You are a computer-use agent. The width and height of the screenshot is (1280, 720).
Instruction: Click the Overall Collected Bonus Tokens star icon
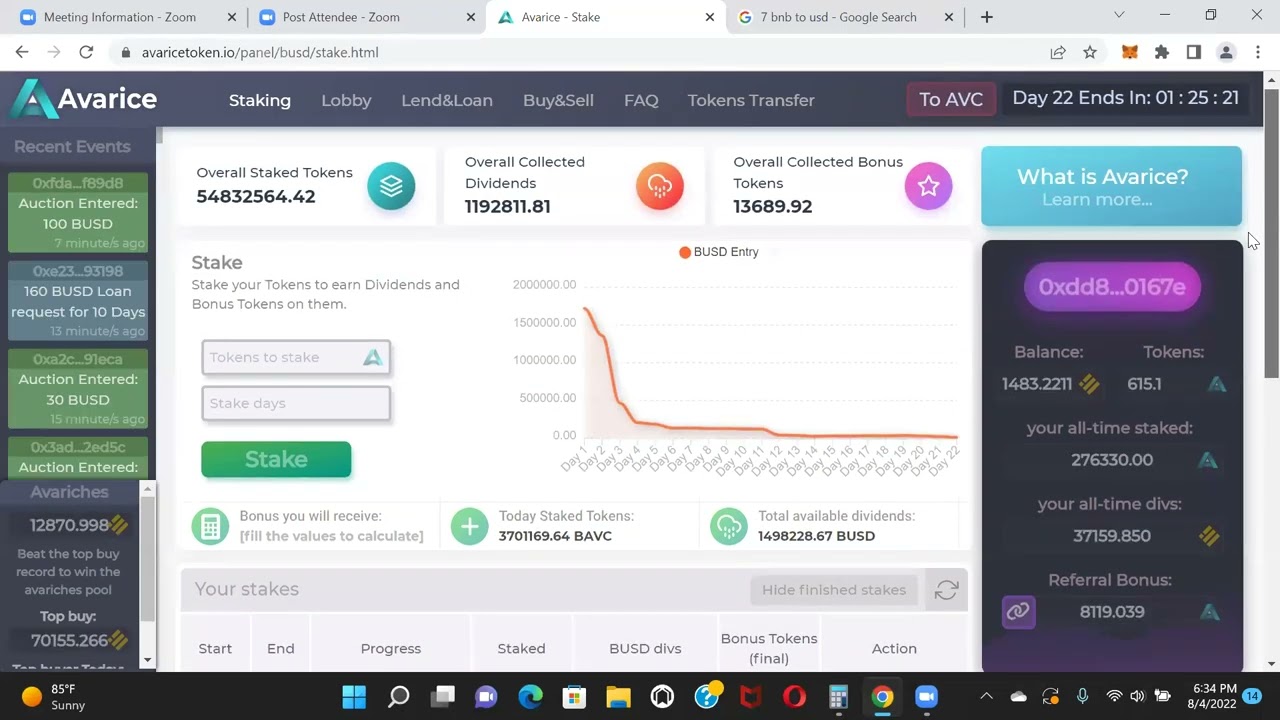point(929,186)
